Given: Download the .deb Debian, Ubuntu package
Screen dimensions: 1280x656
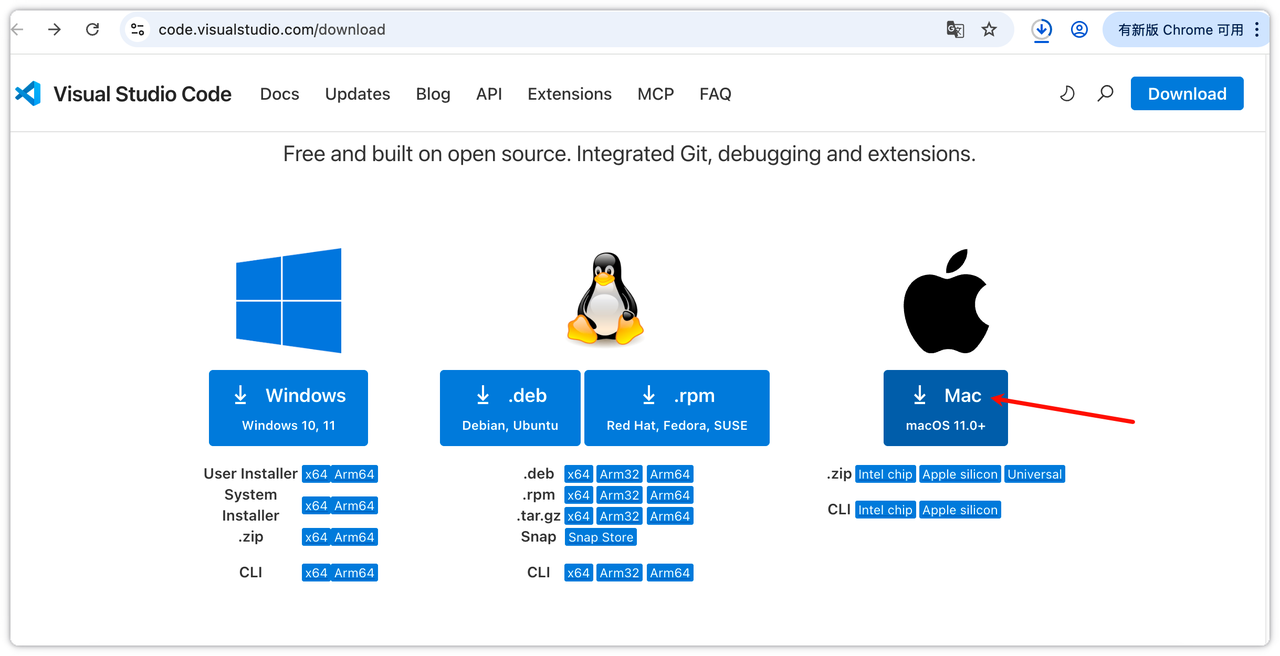Looking at the screenshot, I should point(510,408).
